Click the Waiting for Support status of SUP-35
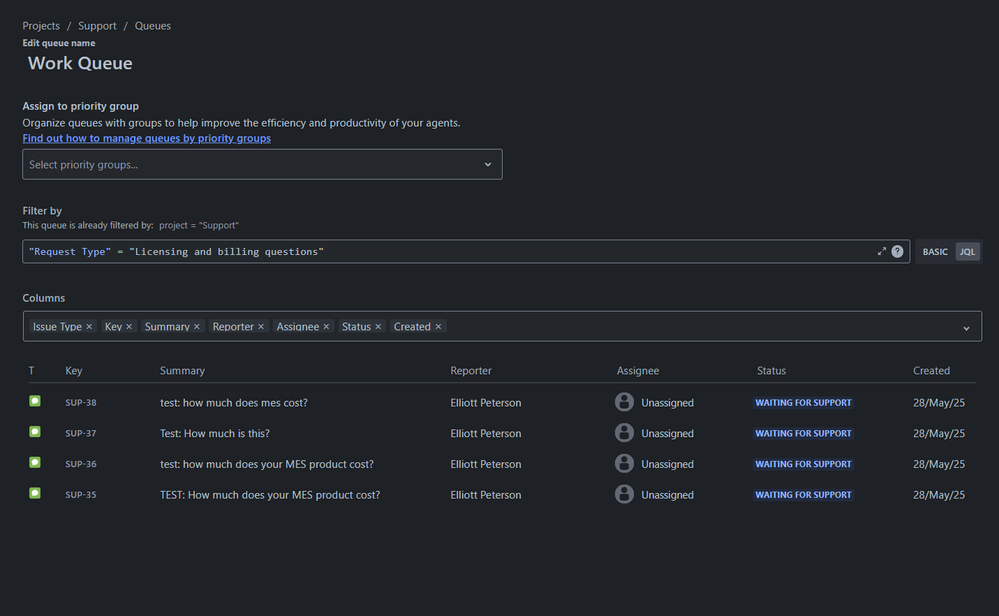The image size is (999, 616). 803,495
